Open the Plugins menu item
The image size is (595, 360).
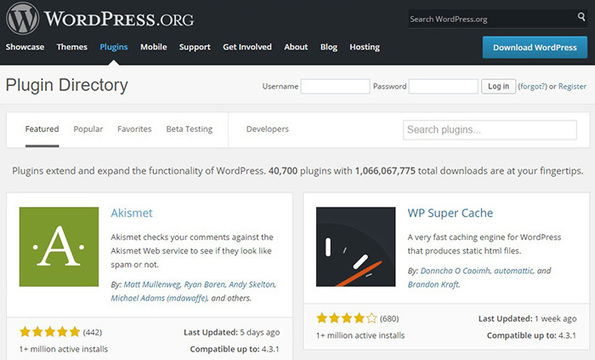(113, 47)
